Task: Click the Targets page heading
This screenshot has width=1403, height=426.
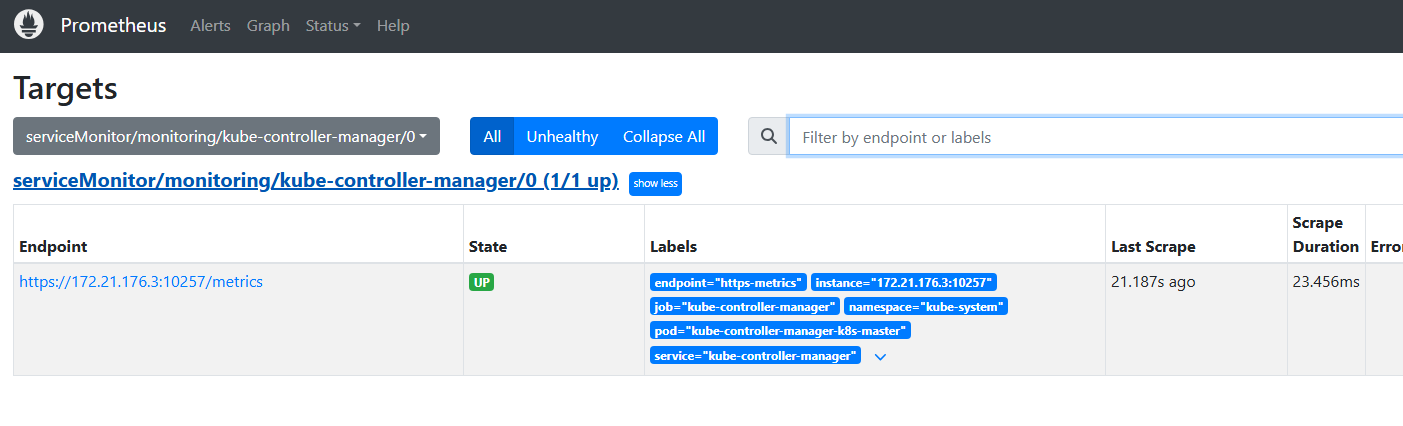Action: tap(66, 88)
